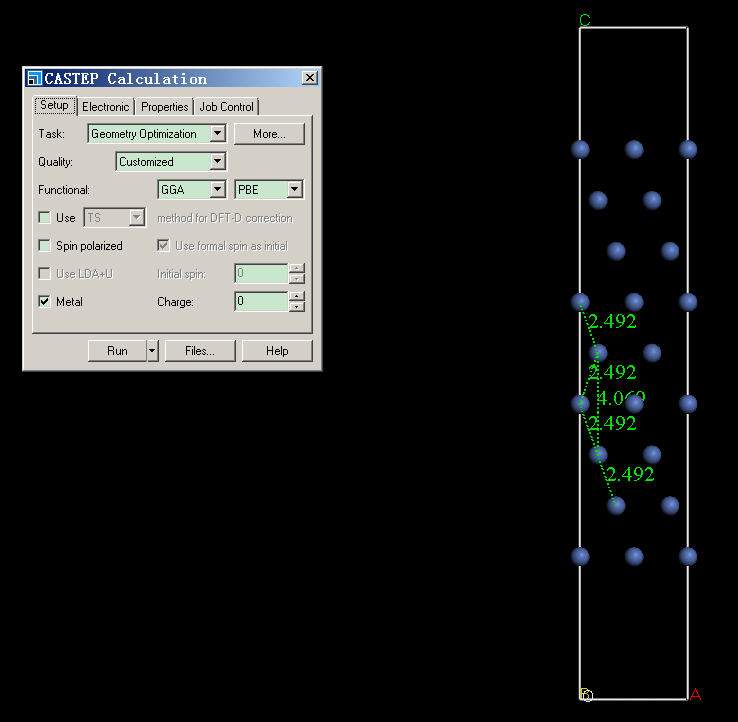This screenshot has width=738, height=722.
Task: Switch to the Setup tab
Action: (54, 105)
